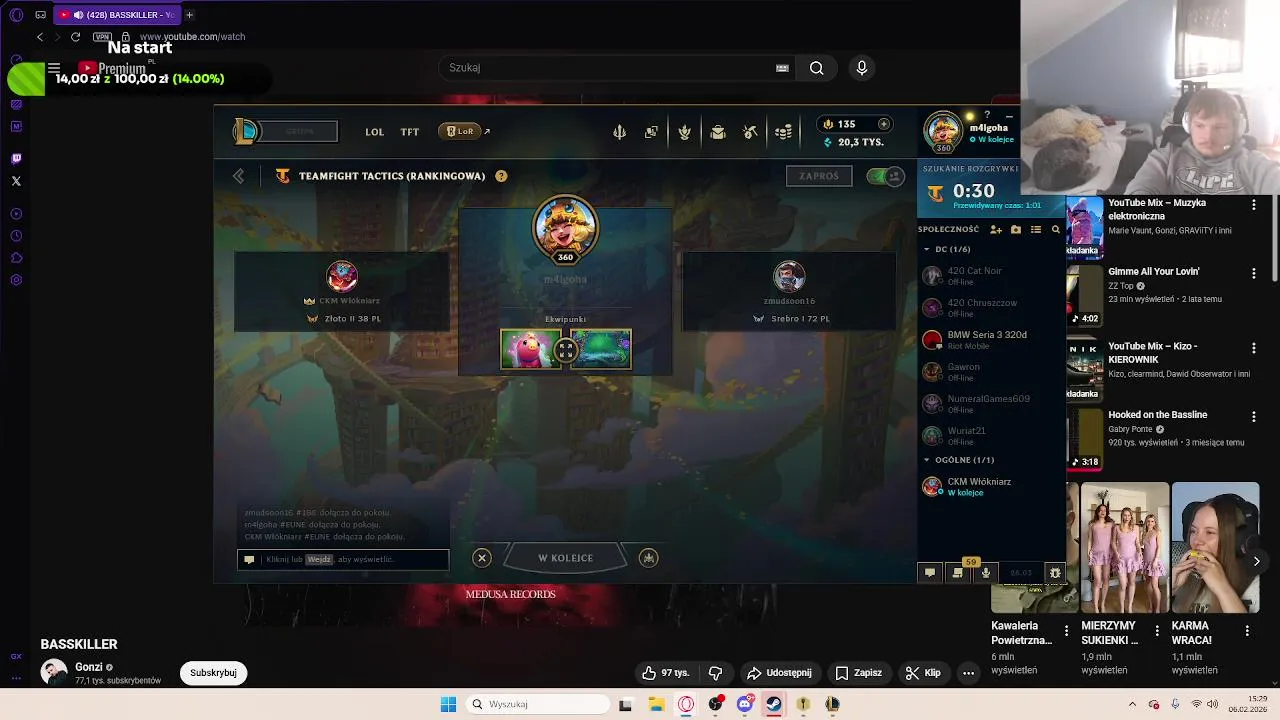Click the Windows Start button
Image resolution: width=1280 pixels, height=720 pixels.
tap(448, 704)
